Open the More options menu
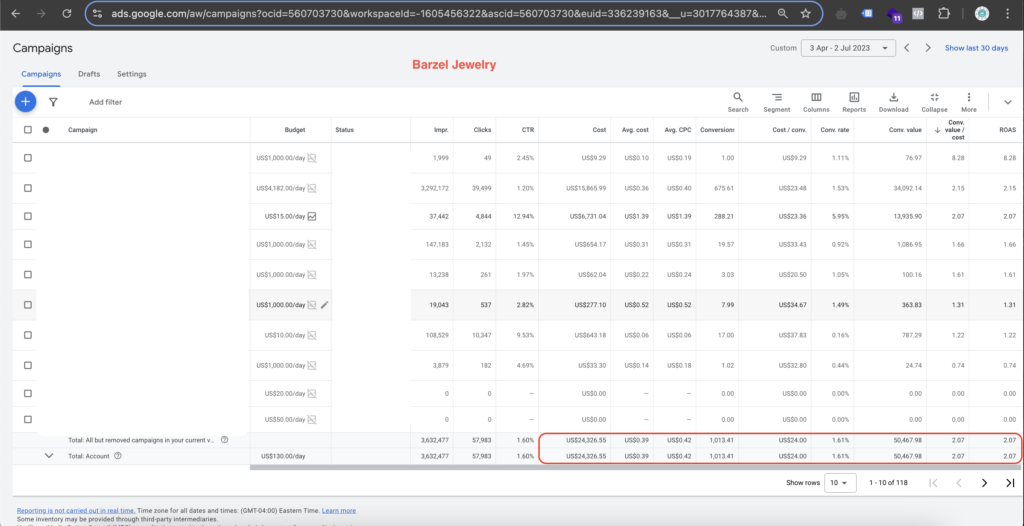 (968, 102)
